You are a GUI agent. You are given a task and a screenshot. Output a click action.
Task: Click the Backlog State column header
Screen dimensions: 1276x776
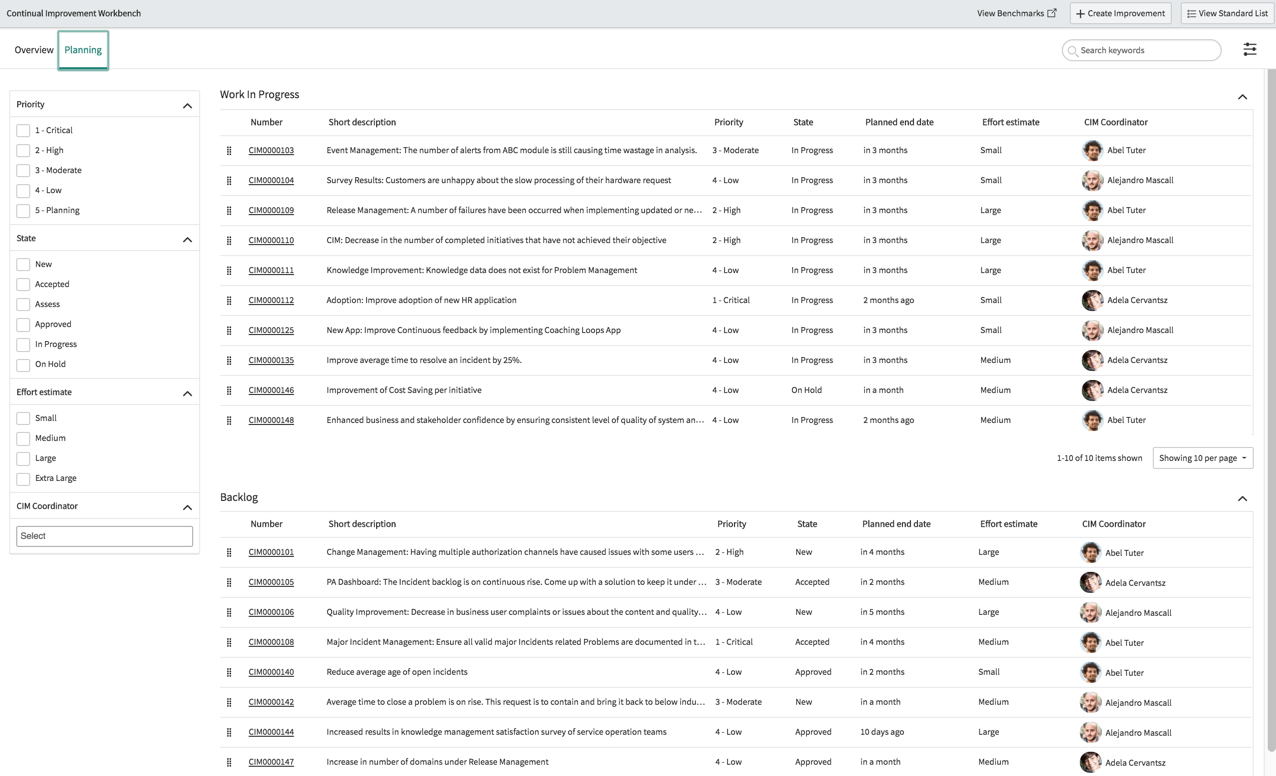807,524
